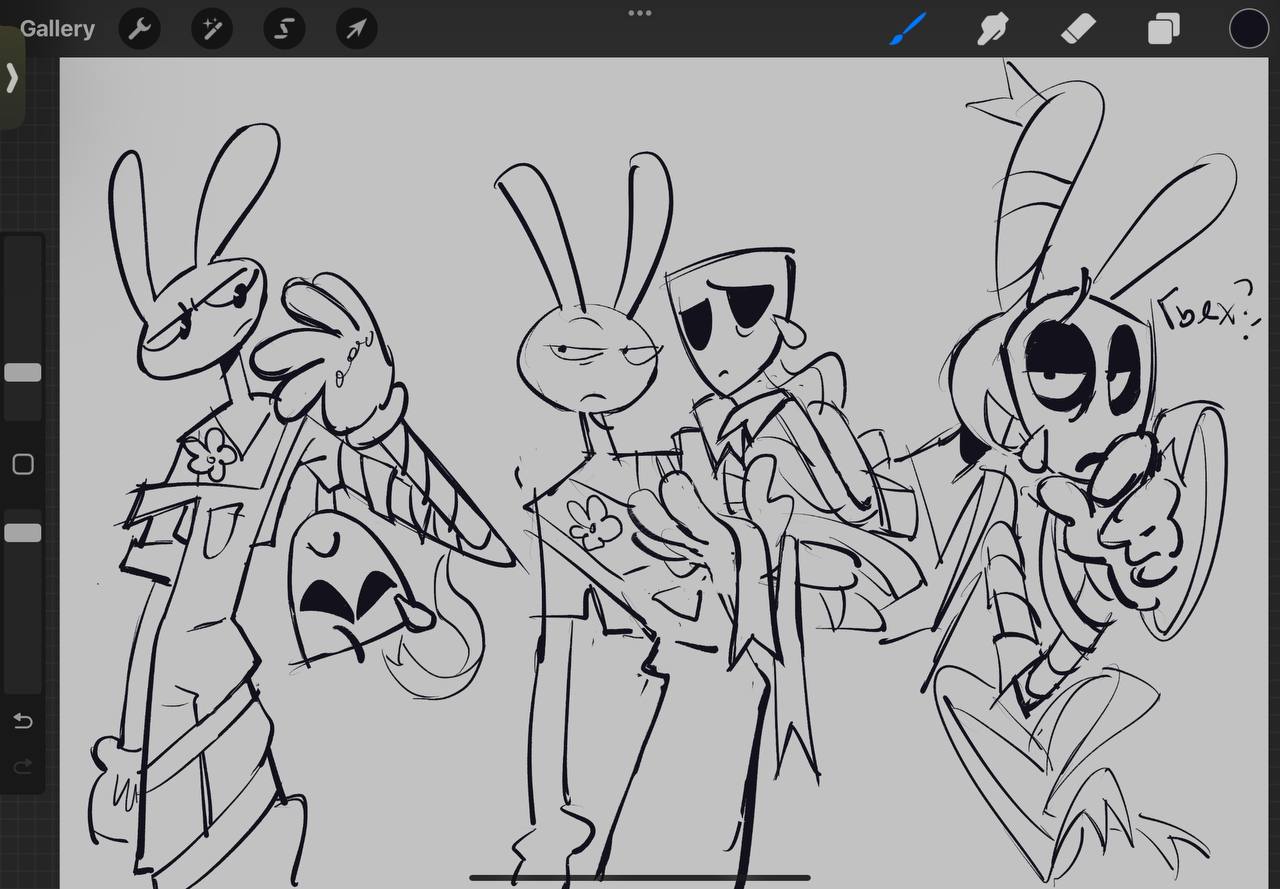Tap the home indicator bar at bottom
This screenshot has width=1280, height=889.
tap(640, 878)
